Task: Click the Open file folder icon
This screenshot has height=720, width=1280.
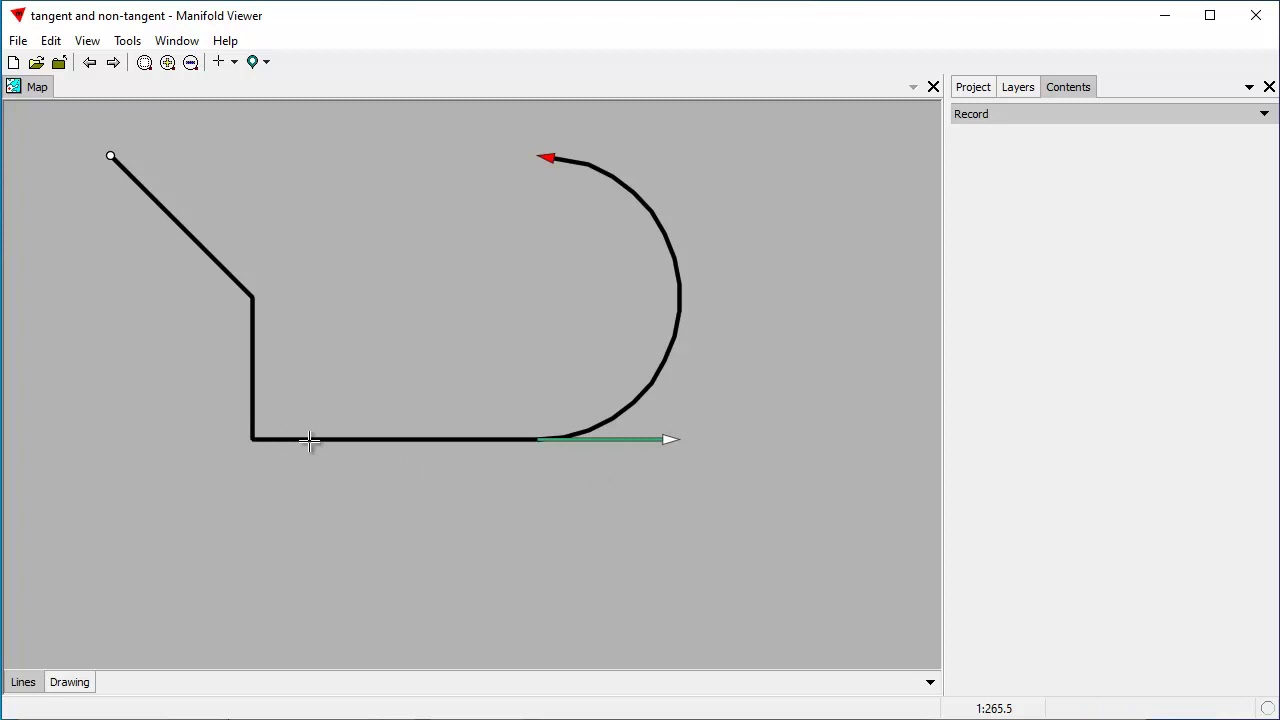Action: pos(36,62)
